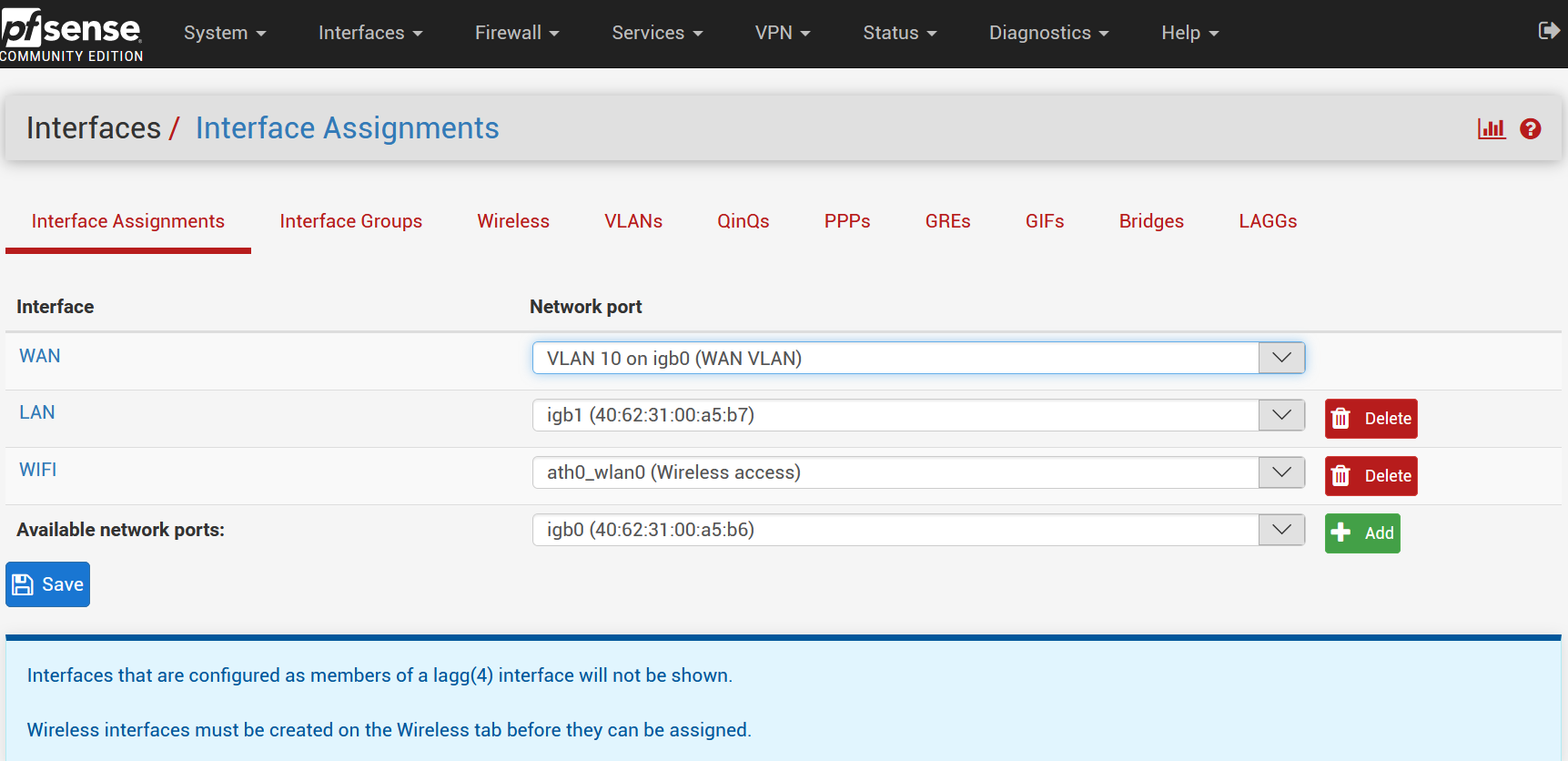
Task: Select the Interface Assignments tab
Action: (x=128, y=221)
